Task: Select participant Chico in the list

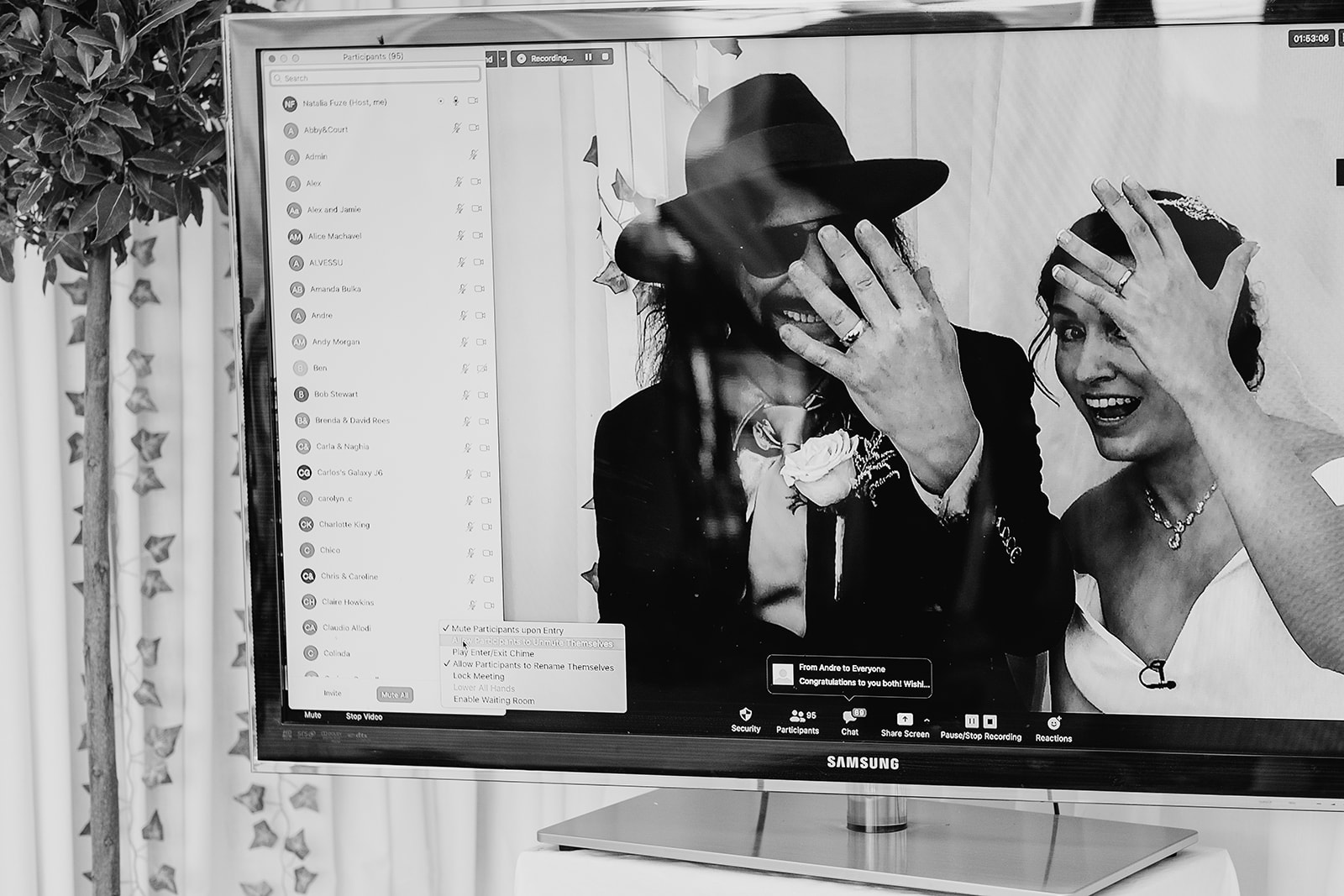Action: 329,550
